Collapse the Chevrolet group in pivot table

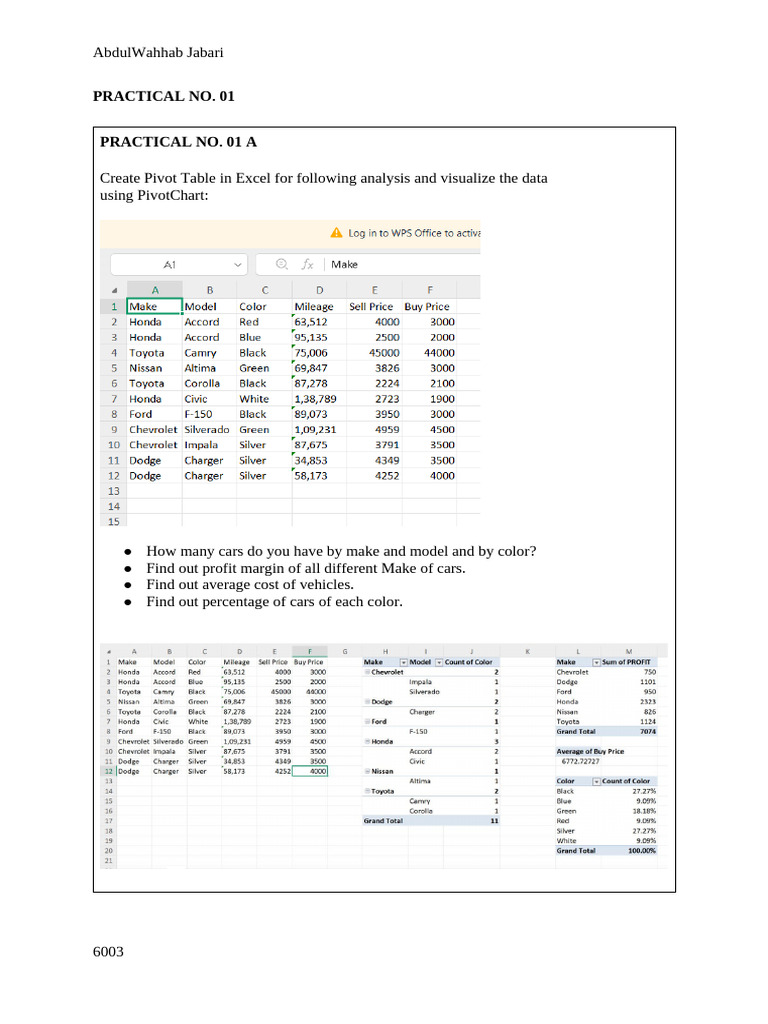pos(367,672)
